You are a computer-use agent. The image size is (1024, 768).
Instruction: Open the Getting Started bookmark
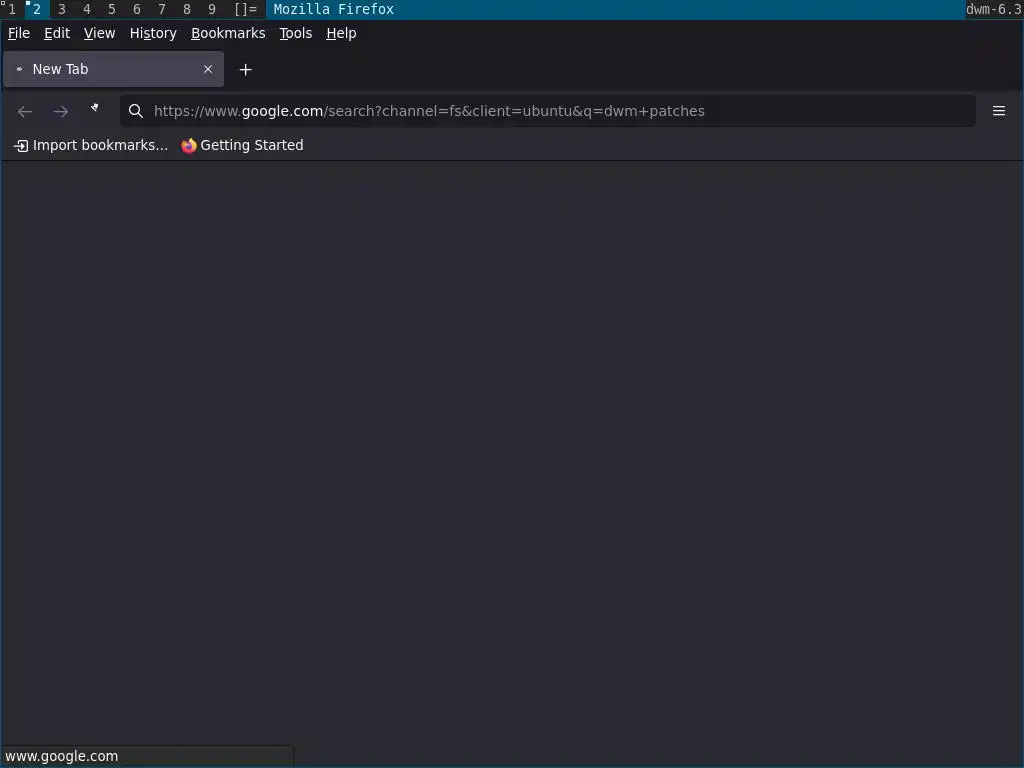point(242,146)
